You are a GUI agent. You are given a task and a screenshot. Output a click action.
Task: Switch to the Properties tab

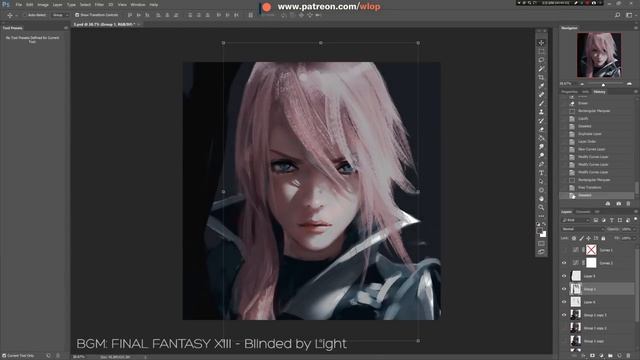pos(569,92)
